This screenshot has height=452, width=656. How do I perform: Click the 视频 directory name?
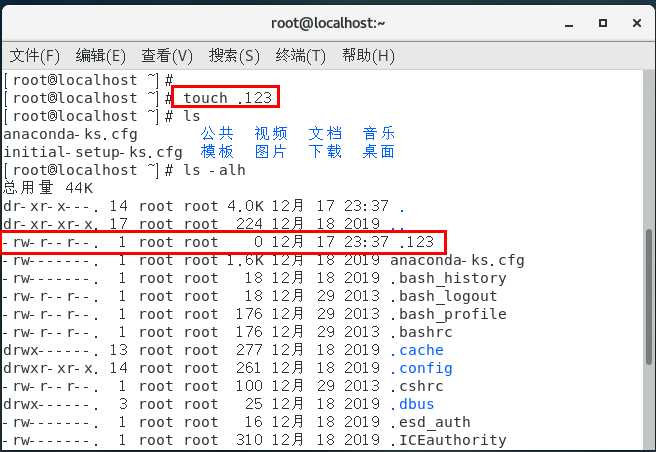coord(271,134)
